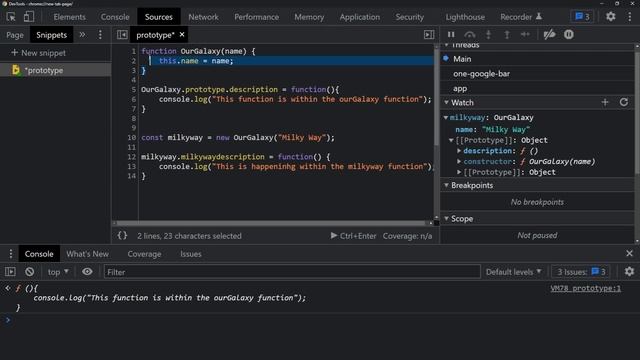
Task: Open DevTools settings gear
Action: click(611, 17)
